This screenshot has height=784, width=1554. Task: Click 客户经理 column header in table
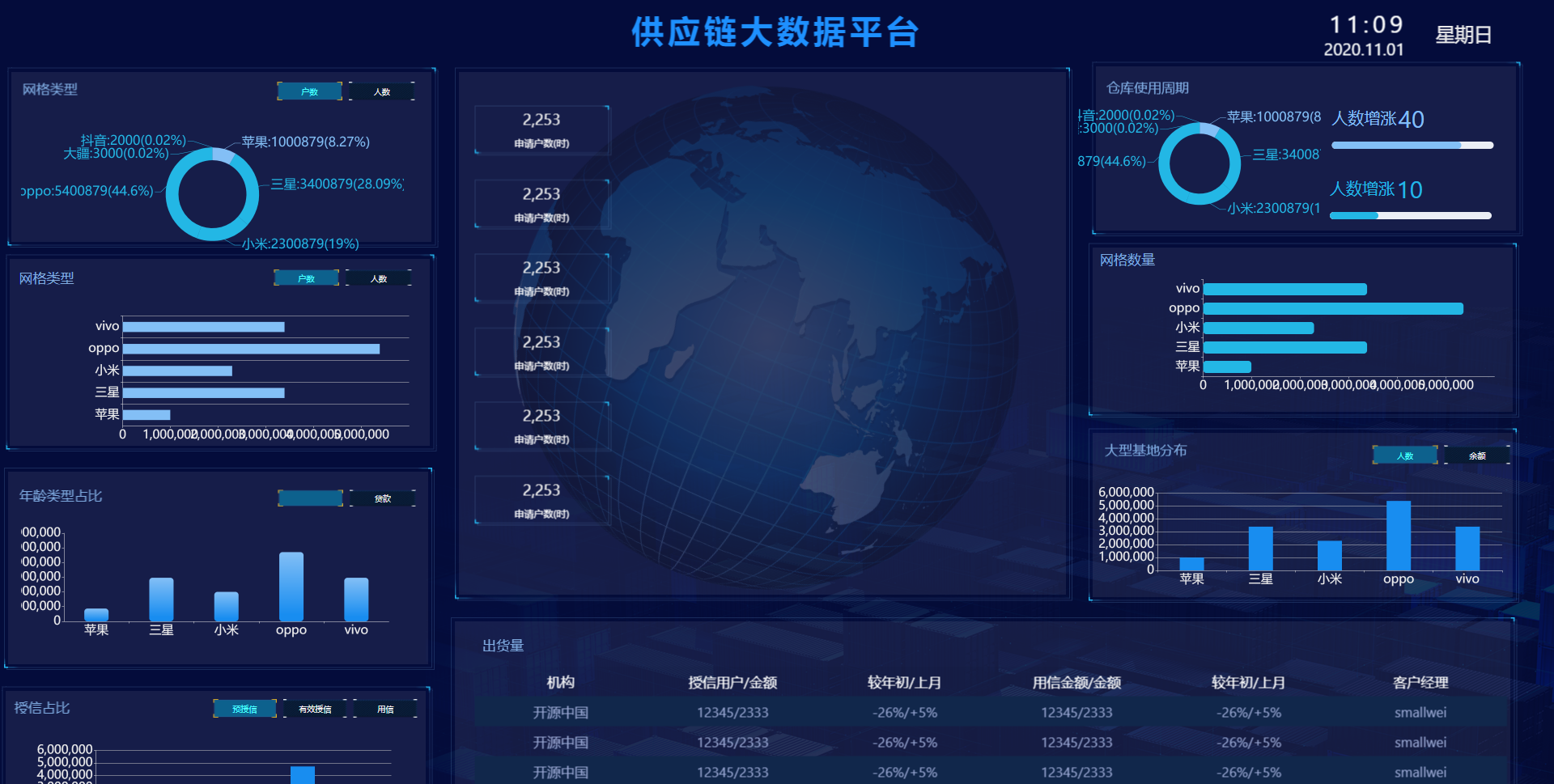(x=1420, y=683)
